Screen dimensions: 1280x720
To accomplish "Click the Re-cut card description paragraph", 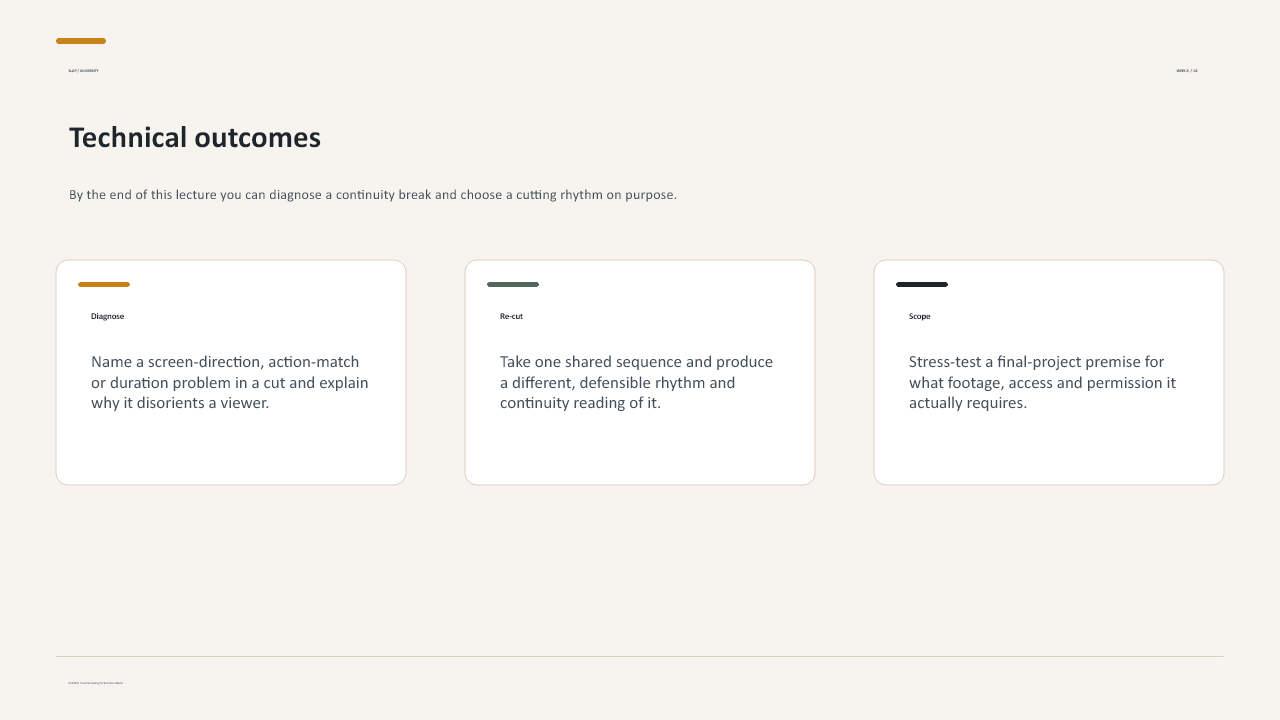I will pyautogui.click(x=636, y=382).
